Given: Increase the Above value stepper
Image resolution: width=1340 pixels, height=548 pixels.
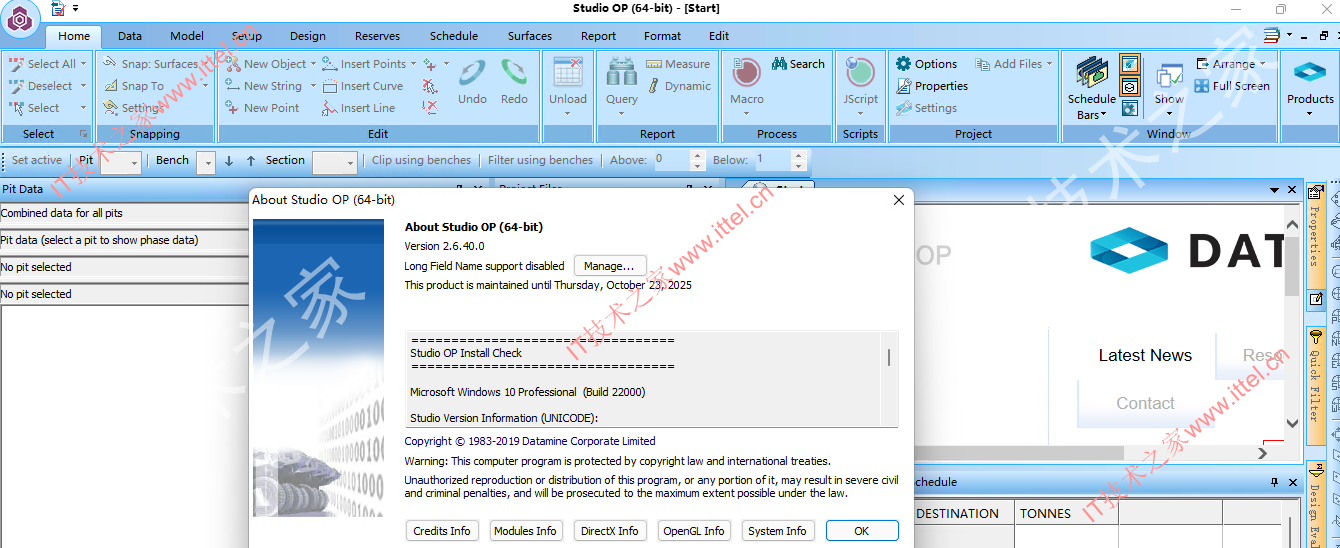Looking at the screenshot, I should tap(698, 155).
